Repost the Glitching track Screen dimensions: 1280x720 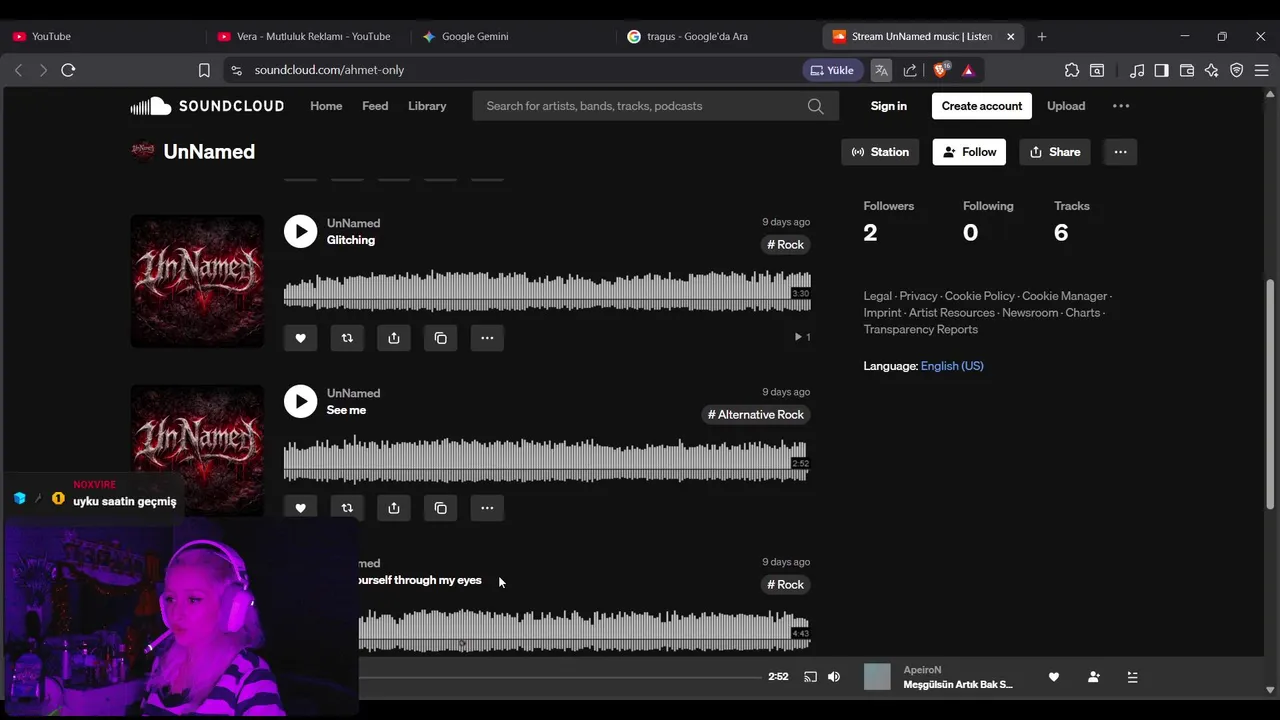pos(347,338)
